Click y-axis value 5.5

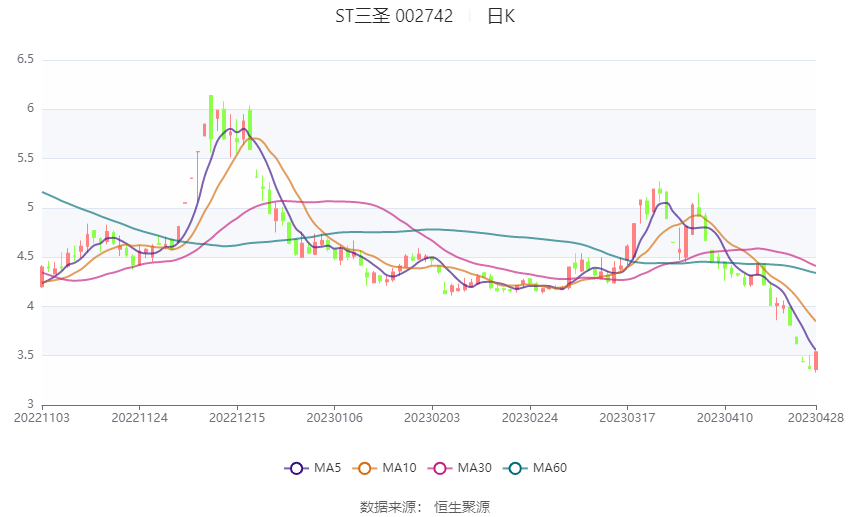[x=25, y=158]
